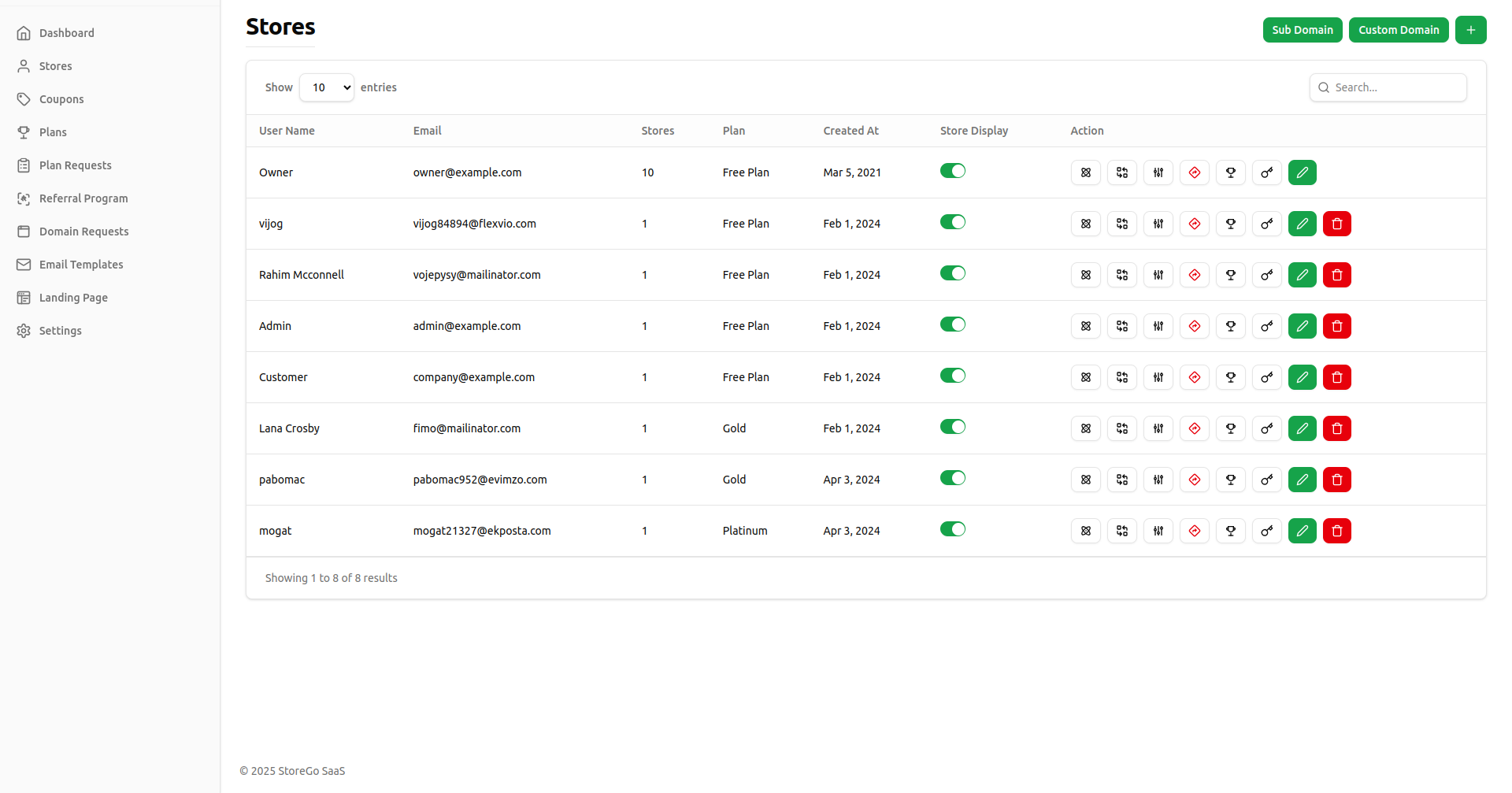Click the Custom Domain button
Screen dimensions: 1512x793
click(1398, 30)
